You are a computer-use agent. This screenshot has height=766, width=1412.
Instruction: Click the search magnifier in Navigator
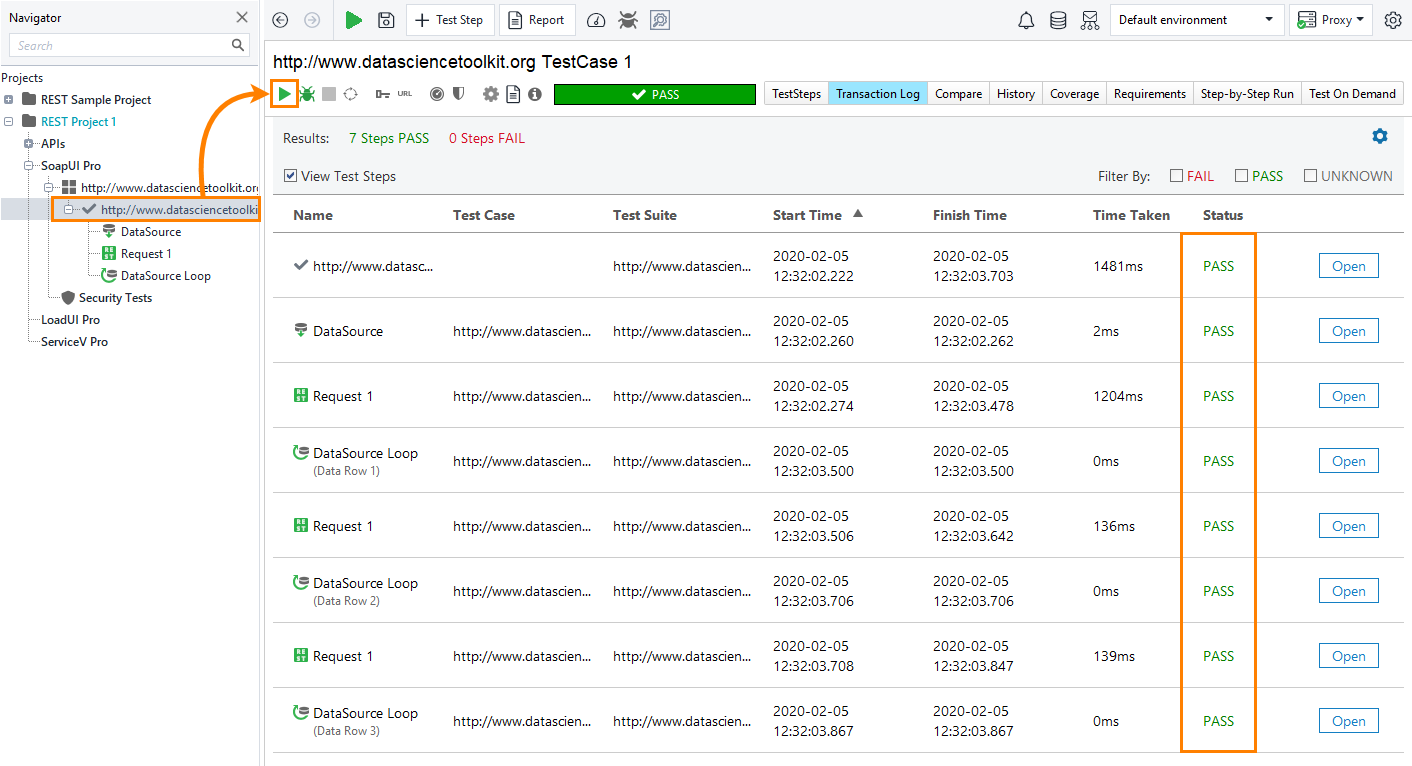(x=238, y=45)
